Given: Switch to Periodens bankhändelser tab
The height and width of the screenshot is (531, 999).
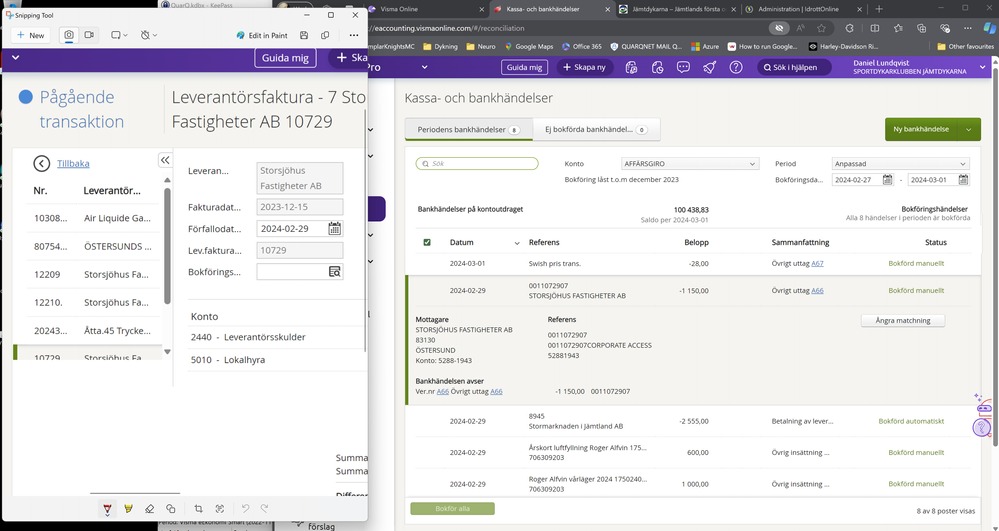Looking at the screenshot, I should point(468,129).
